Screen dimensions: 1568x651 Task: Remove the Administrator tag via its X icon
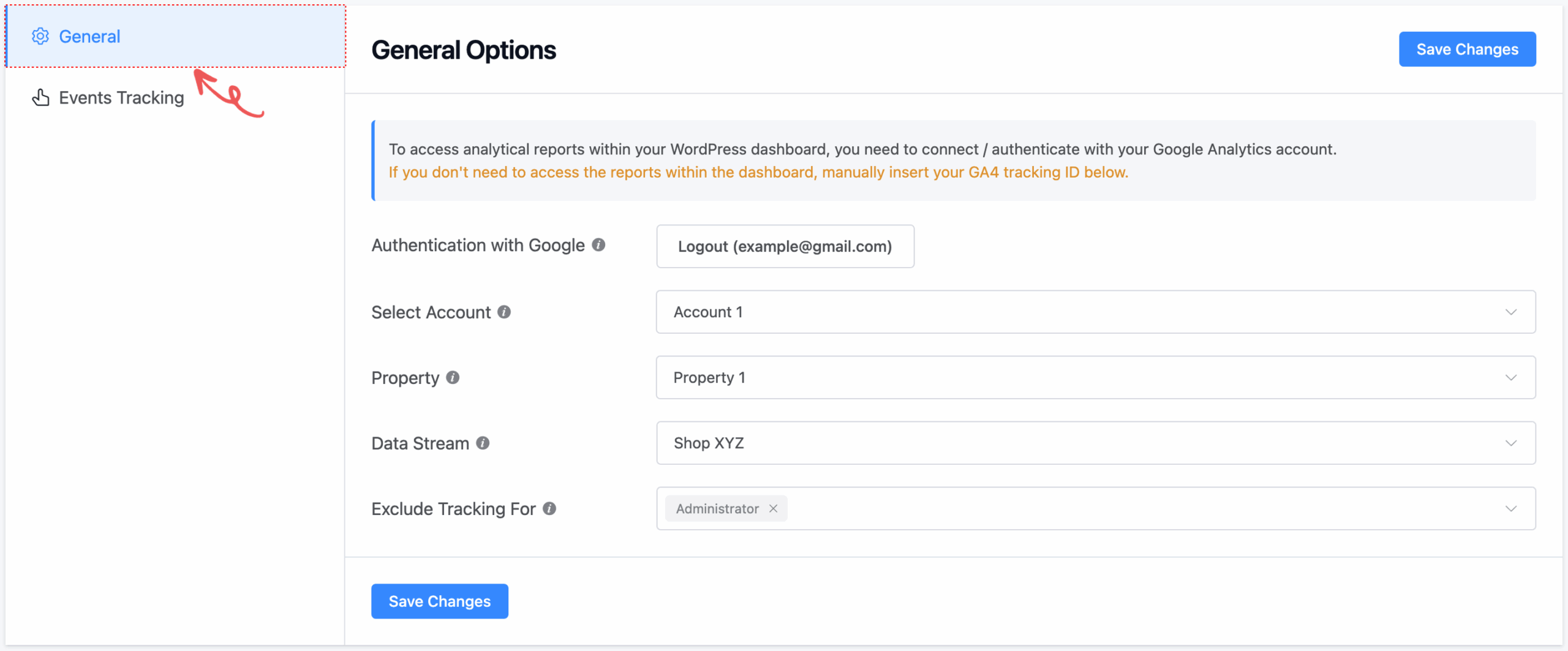pyautogui.click(x=773, y=508)
